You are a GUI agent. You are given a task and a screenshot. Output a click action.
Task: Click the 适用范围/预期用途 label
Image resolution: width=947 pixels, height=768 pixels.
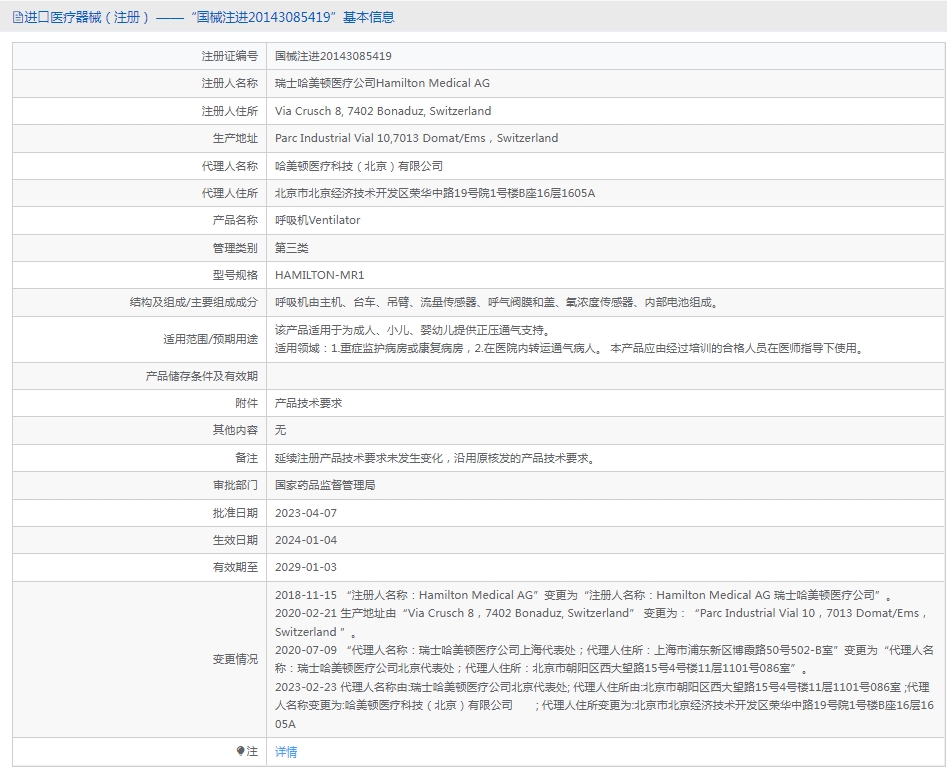[210, 339]
